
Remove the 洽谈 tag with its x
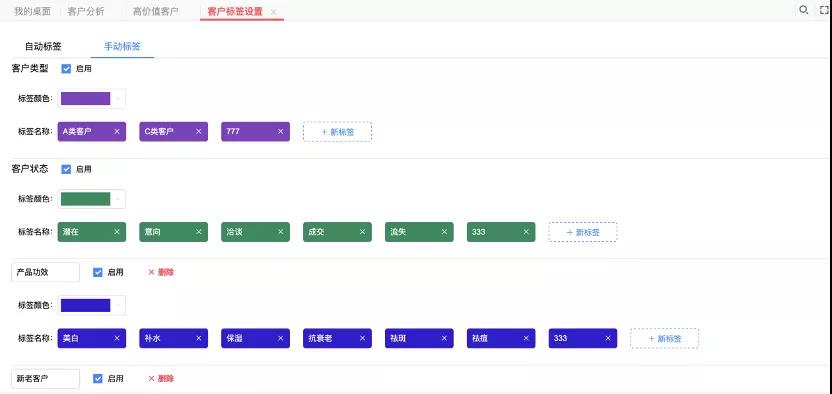click(281, 232)
